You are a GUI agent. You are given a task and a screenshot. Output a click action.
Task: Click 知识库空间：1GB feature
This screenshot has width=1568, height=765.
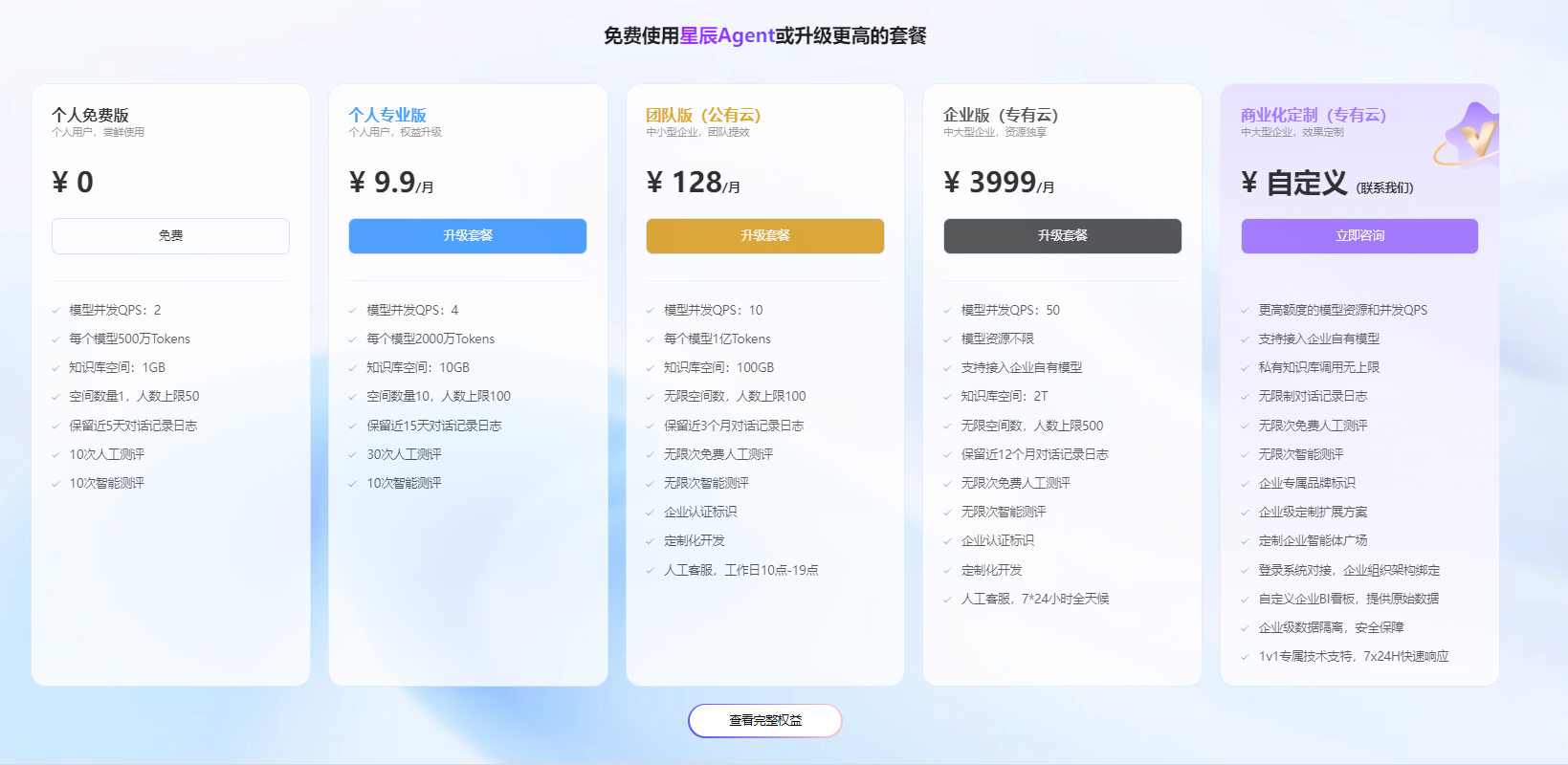(x=117, y=367)
